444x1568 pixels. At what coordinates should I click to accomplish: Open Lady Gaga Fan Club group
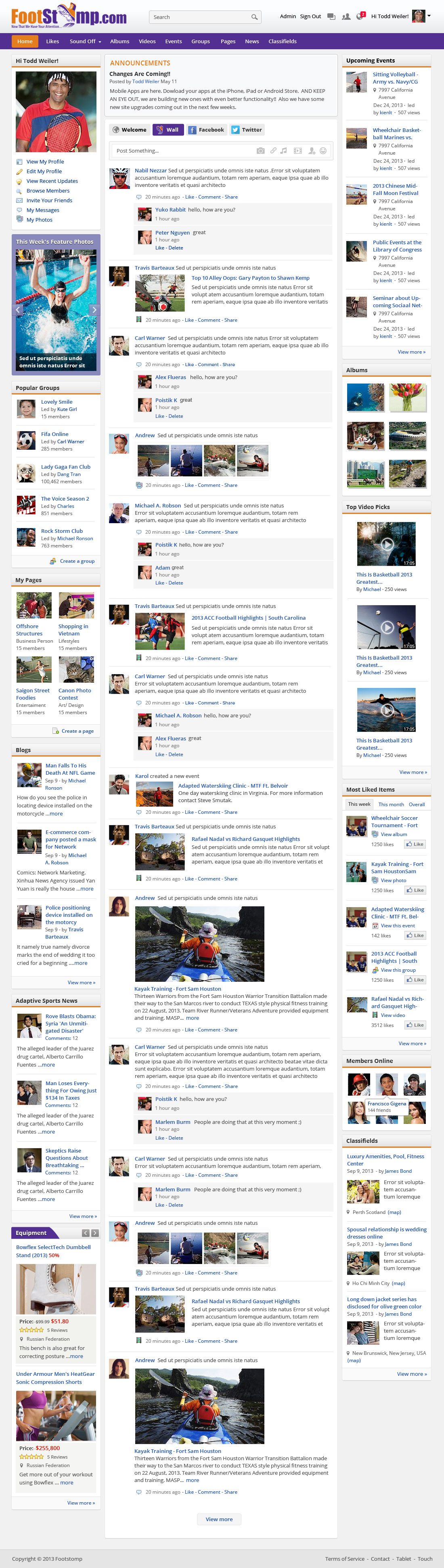66,467
